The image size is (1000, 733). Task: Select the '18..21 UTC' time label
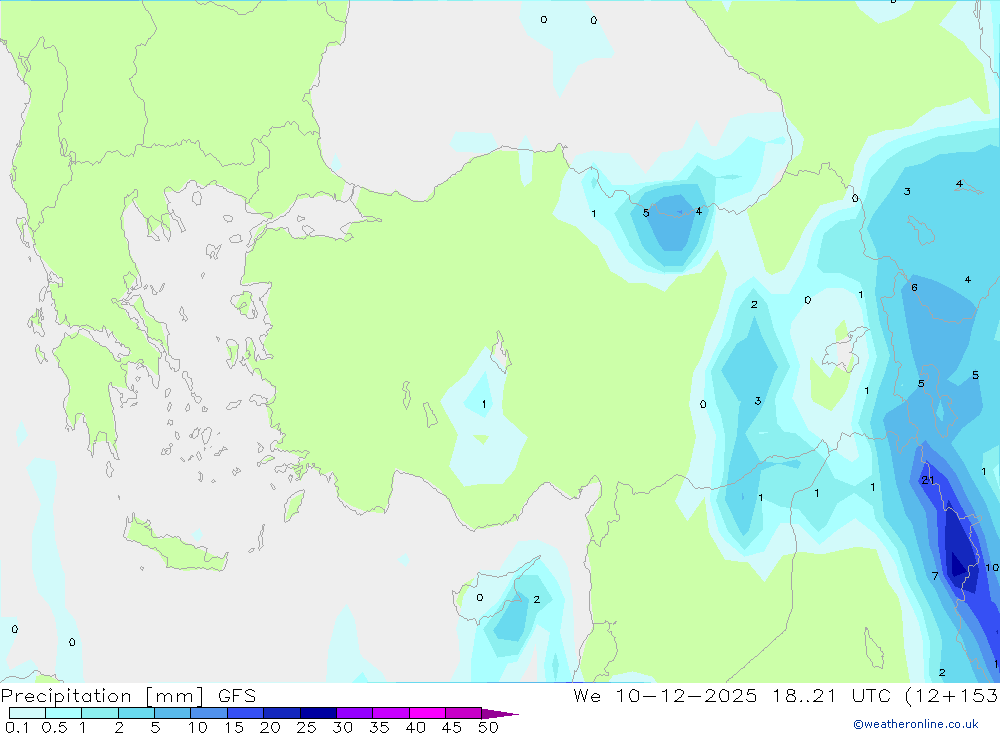coord(832,696)
